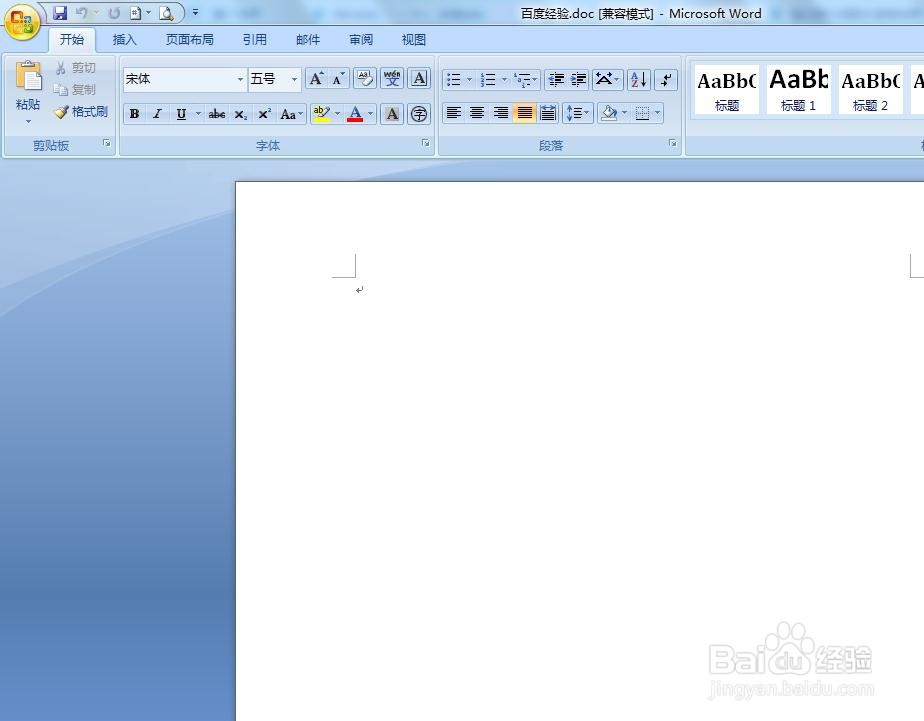Sort text with the A-Z icon
Image resolution: width=924 pixels, height=721 pixels.
click(x=639, y=79)
